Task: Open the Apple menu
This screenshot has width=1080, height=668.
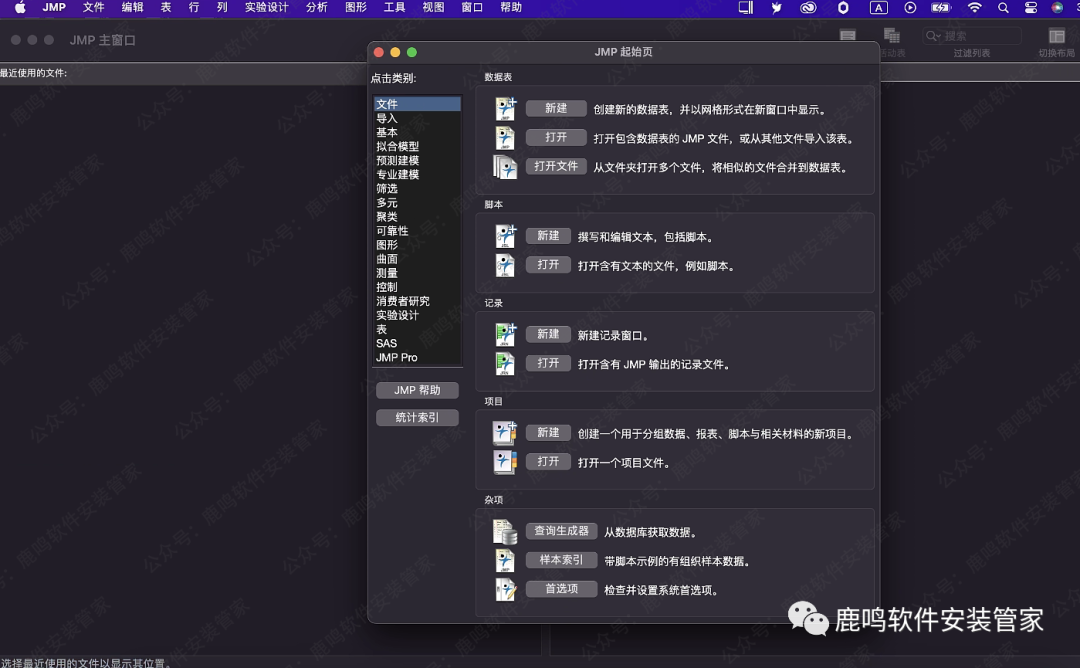Action: point(20,8)
